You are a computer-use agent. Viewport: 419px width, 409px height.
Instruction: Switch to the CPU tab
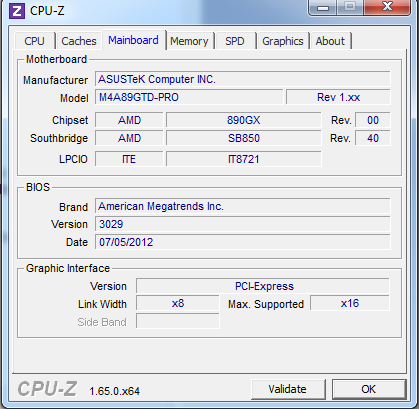pyautogui.click(x=34, y=41)
